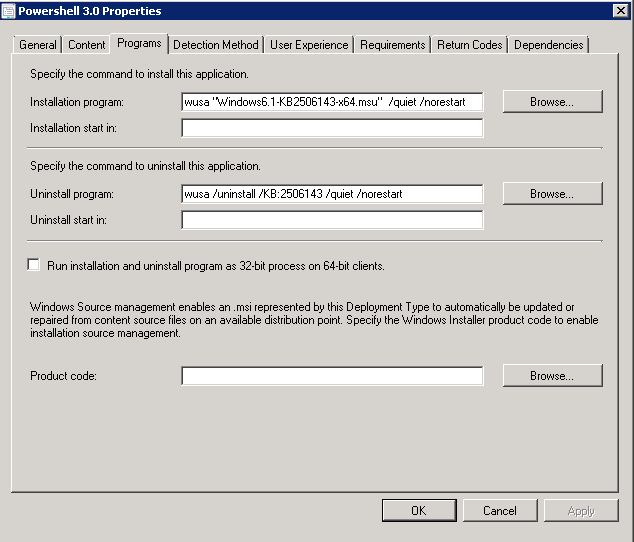Click the properties icon in title bar

point(8,11)
